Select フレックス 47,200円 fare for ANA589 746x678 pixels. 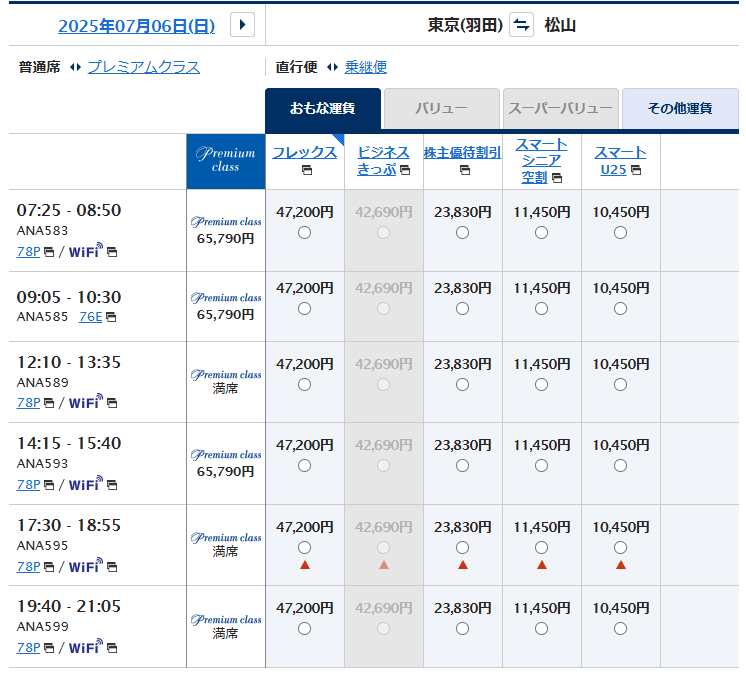[304, 384]
